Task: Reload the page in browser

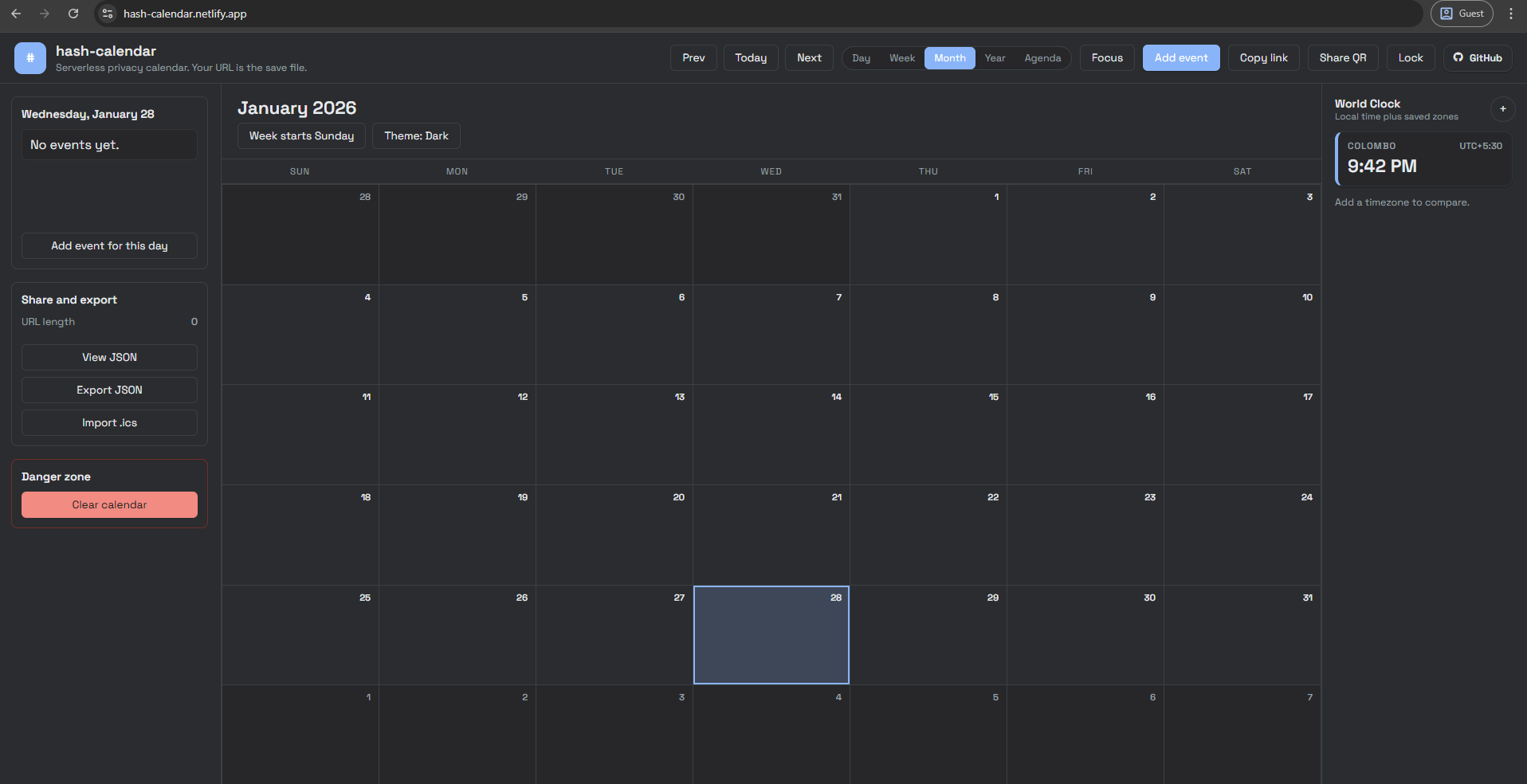Action: (x=73, y=14)
